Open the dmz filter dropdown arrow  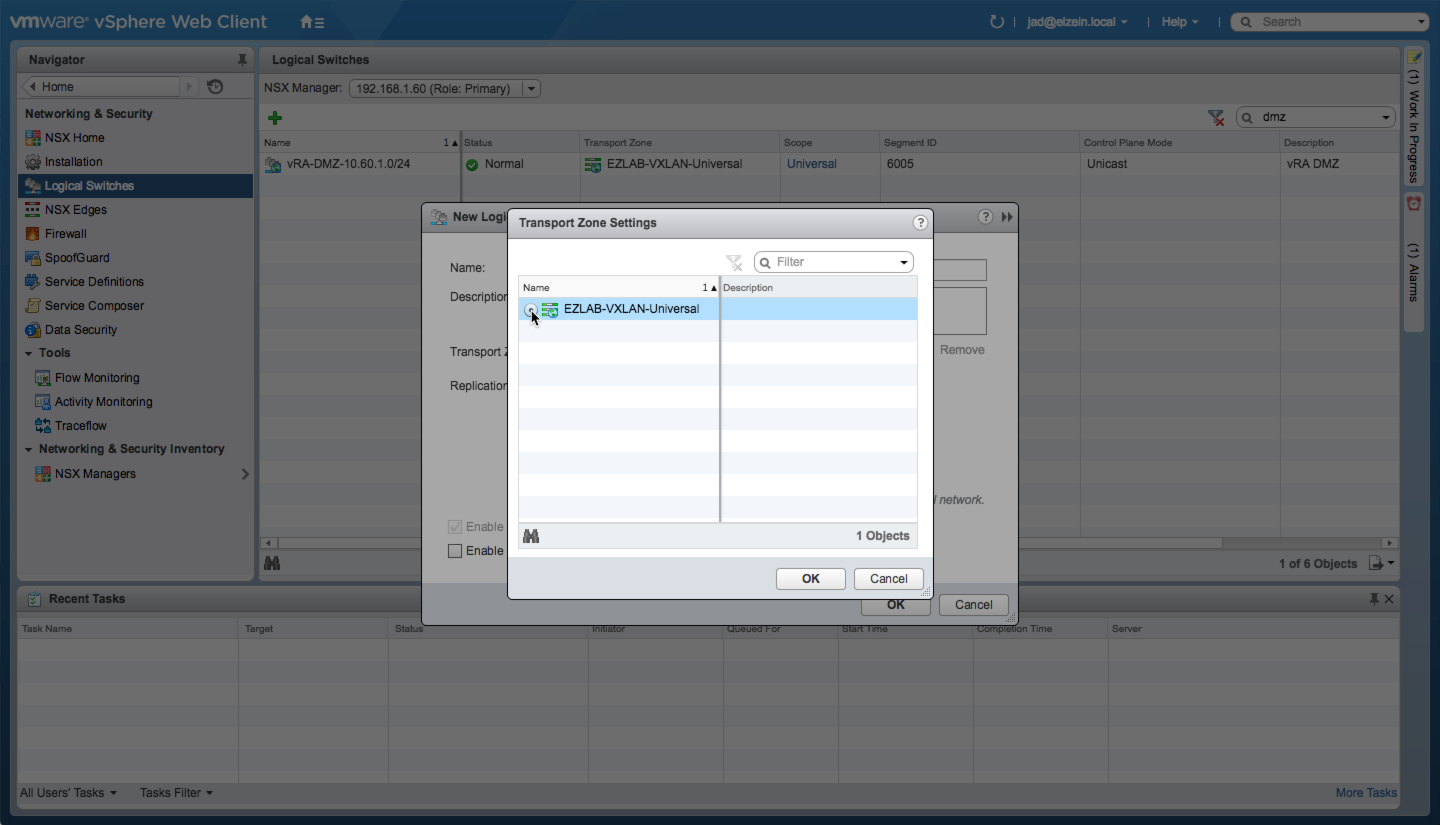(x=1386, y=118)
